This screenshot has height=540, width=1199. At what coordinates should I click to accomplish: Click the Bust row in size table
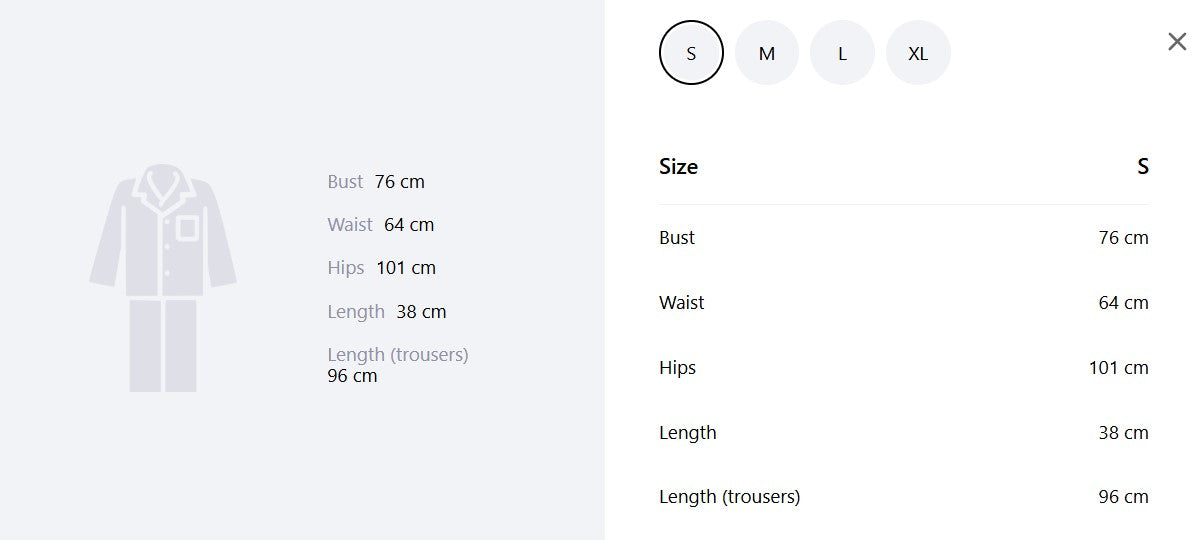[904, 238]
